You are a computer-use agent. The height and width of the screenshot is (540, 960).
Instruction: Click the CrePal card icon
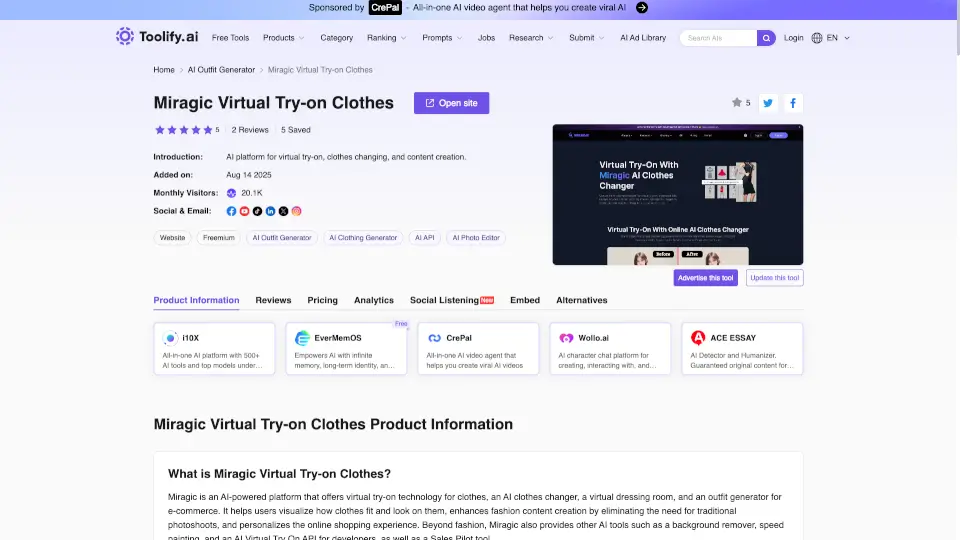click(435, 338)
